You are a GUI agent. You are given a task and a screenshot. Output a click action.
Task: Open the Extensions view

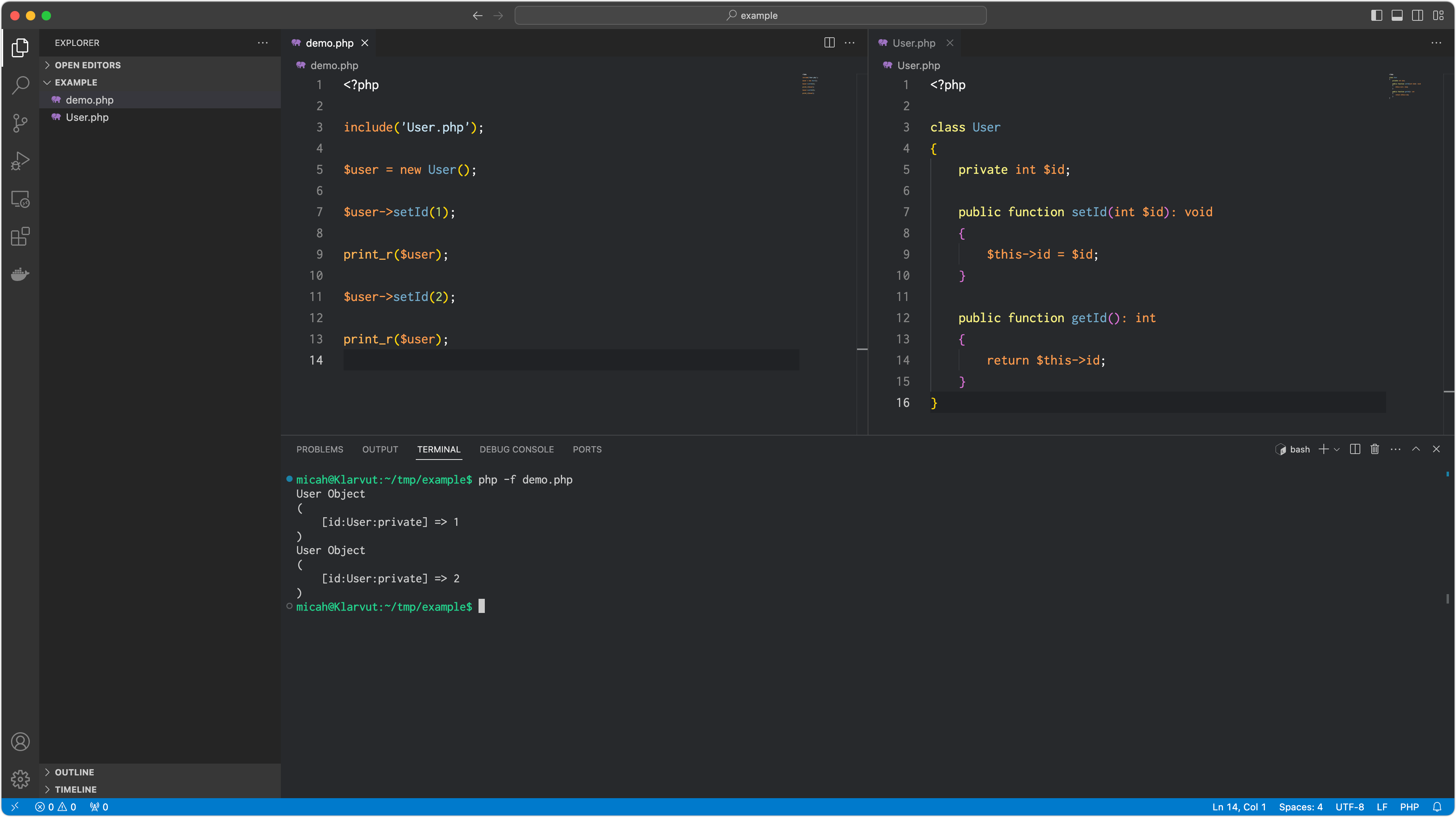coord(20,237)
